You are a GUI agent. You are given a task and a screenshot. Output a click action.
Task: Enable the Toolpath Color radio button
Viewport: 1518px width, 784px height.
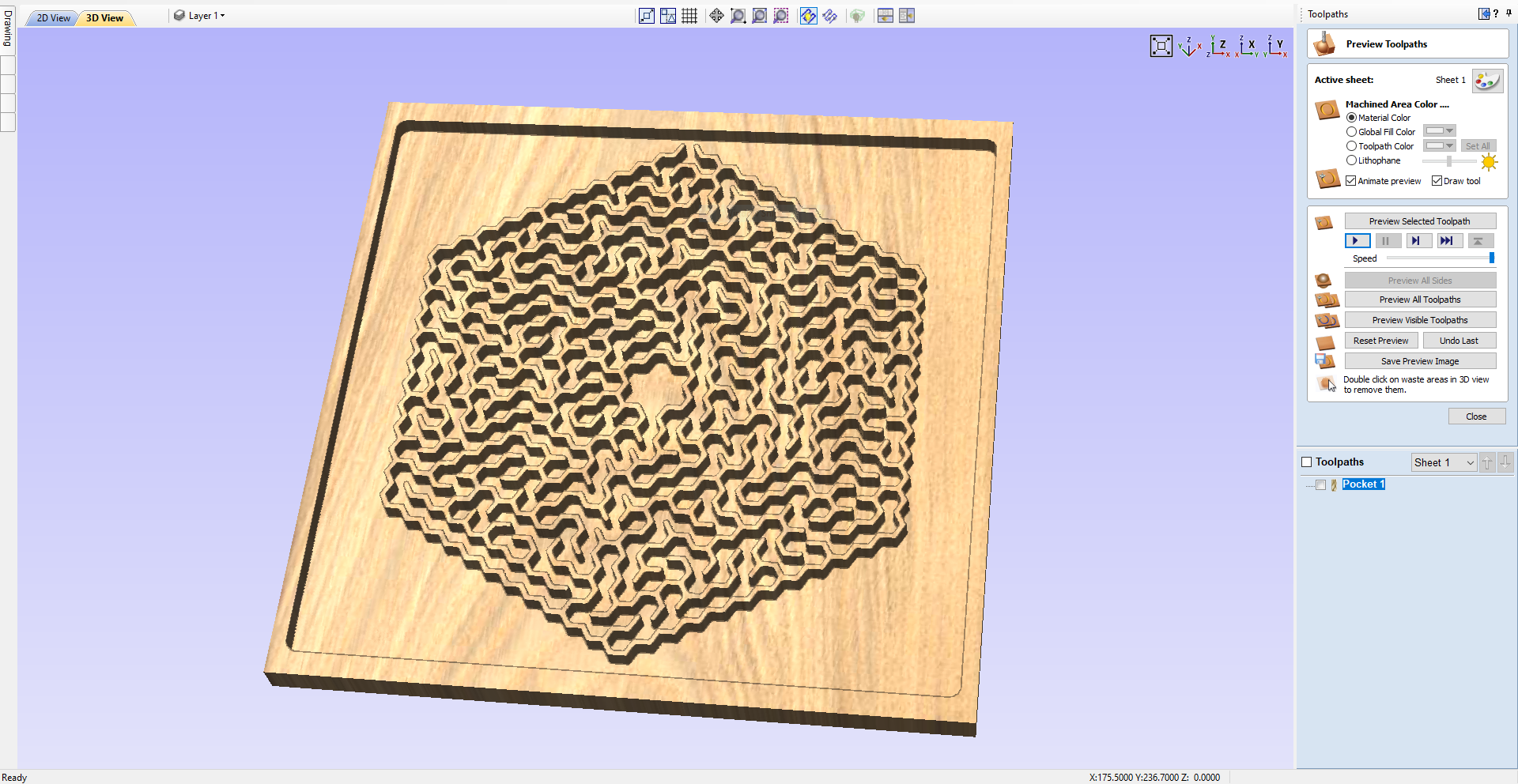click(1351, 145)
